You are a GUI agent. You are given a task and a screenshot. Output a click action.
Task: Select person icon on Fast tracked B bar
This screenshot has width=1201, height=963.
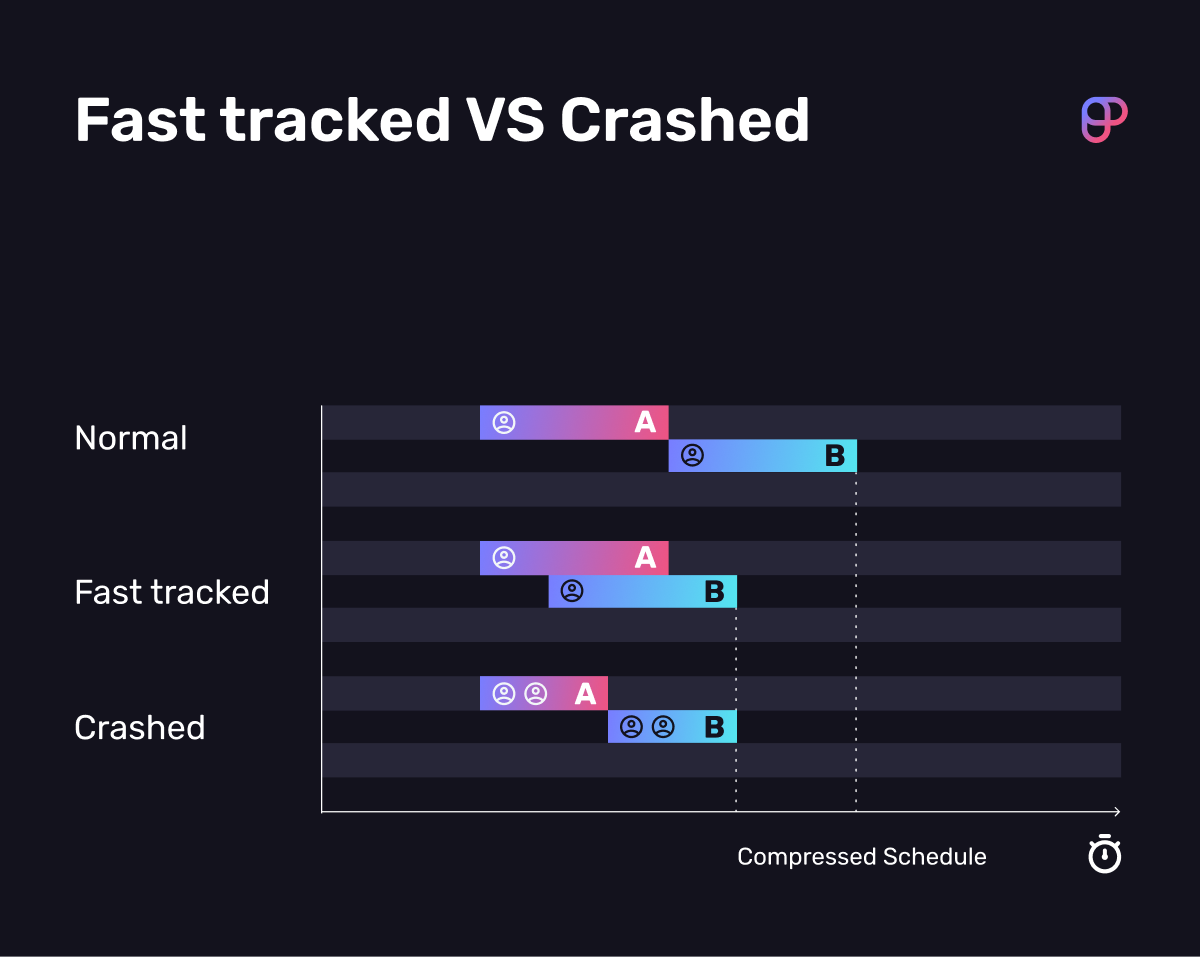(572, 591)
